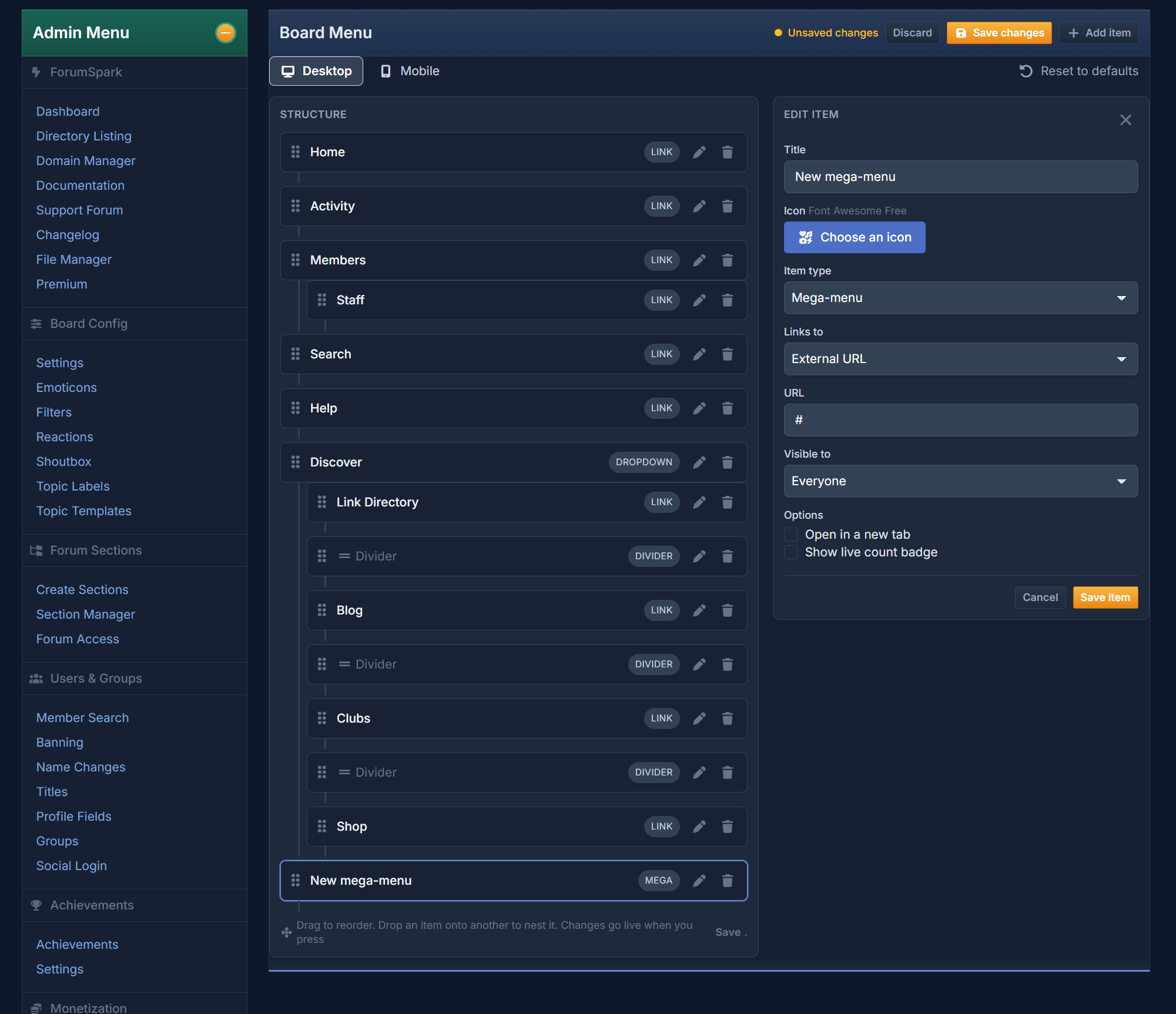Click into the URL input field
This screenshot has width=1176, height=1014.
click(x=960, y=420)
